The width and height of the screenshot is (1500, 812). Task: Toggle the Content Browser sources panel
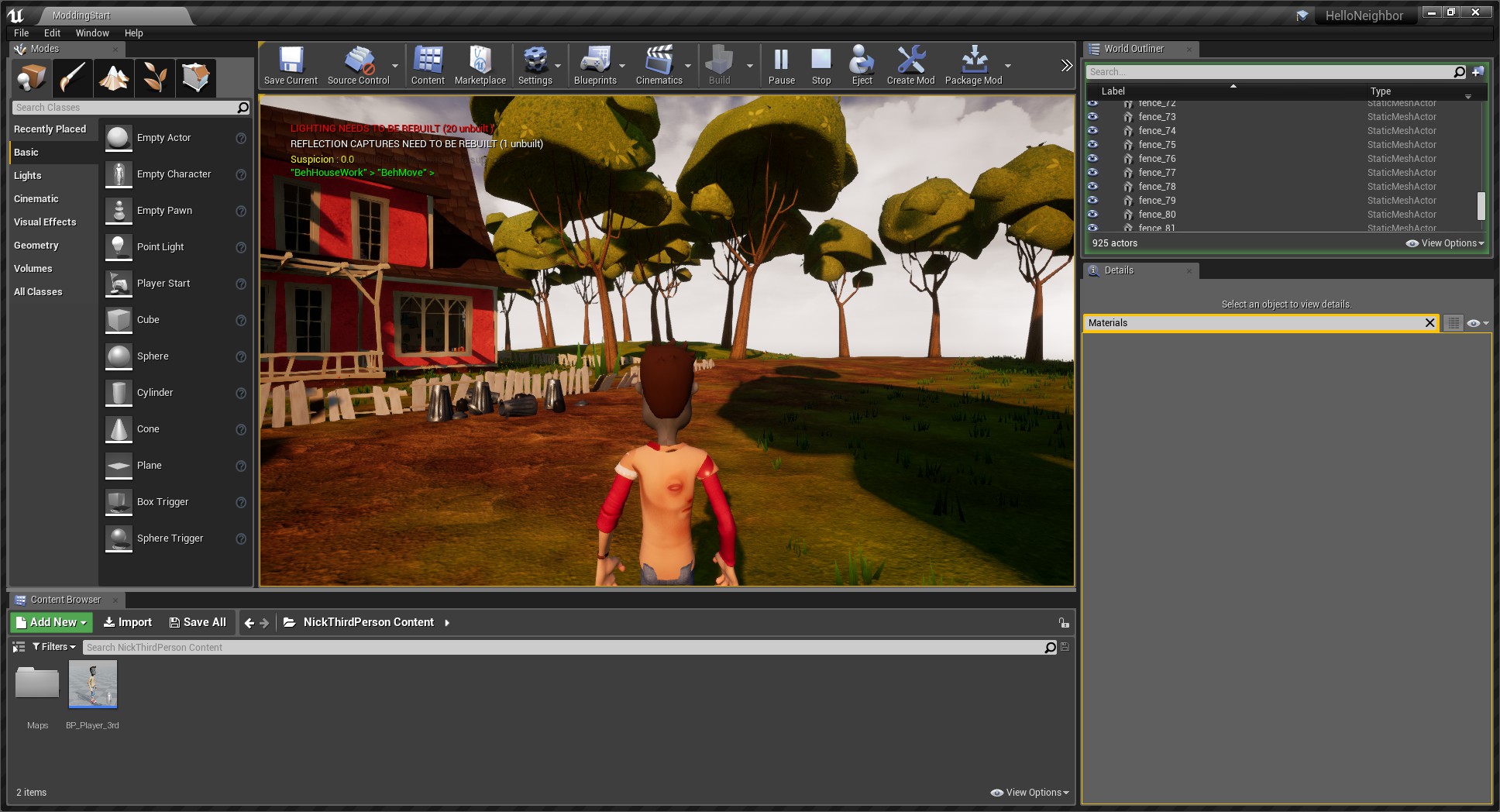[x=19, y=647]
